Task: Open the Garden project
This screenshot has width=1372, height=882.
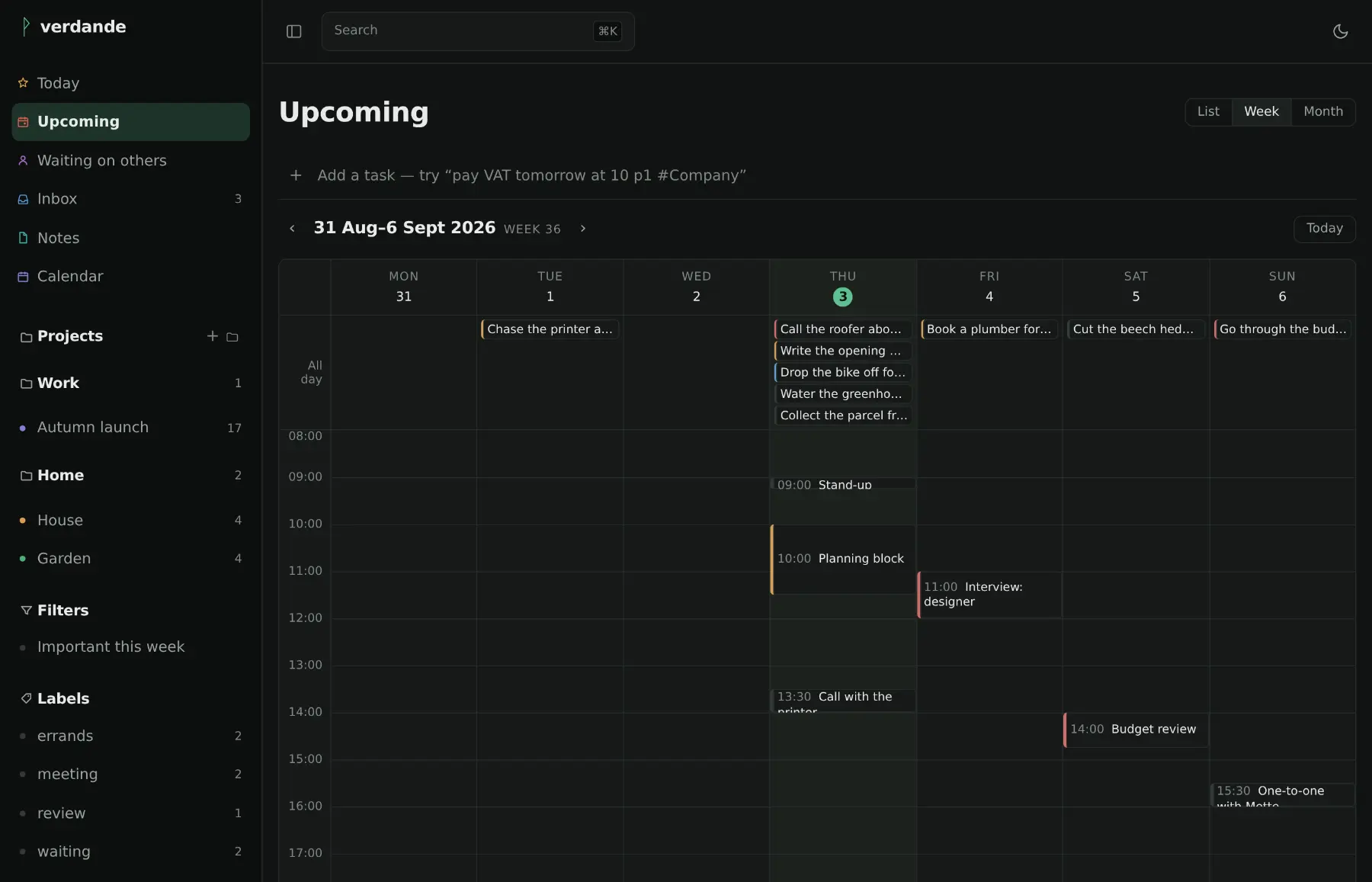Action: 130,559
